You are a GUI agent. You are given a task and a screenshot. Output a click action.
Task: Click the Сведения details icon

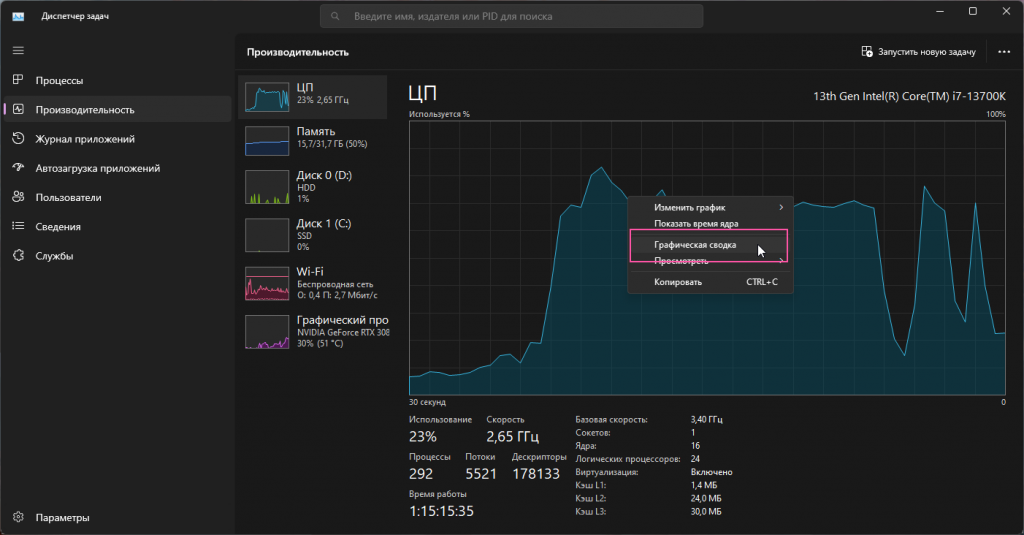(18, 226)
